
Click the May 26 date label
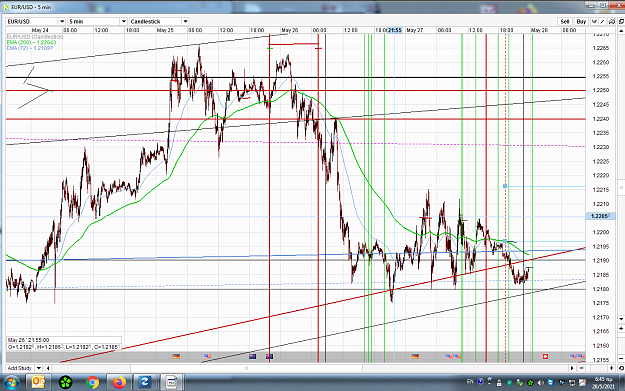(x=289, y=30)
